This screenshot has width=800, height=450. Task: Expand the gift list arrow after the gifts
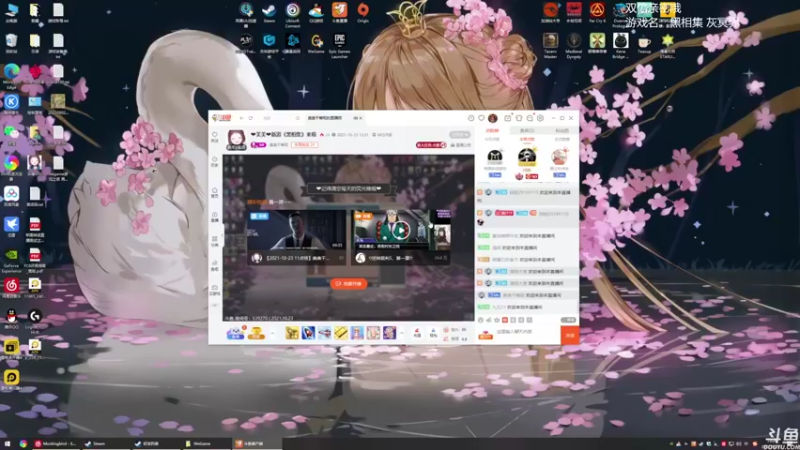(x=402, y=333)
